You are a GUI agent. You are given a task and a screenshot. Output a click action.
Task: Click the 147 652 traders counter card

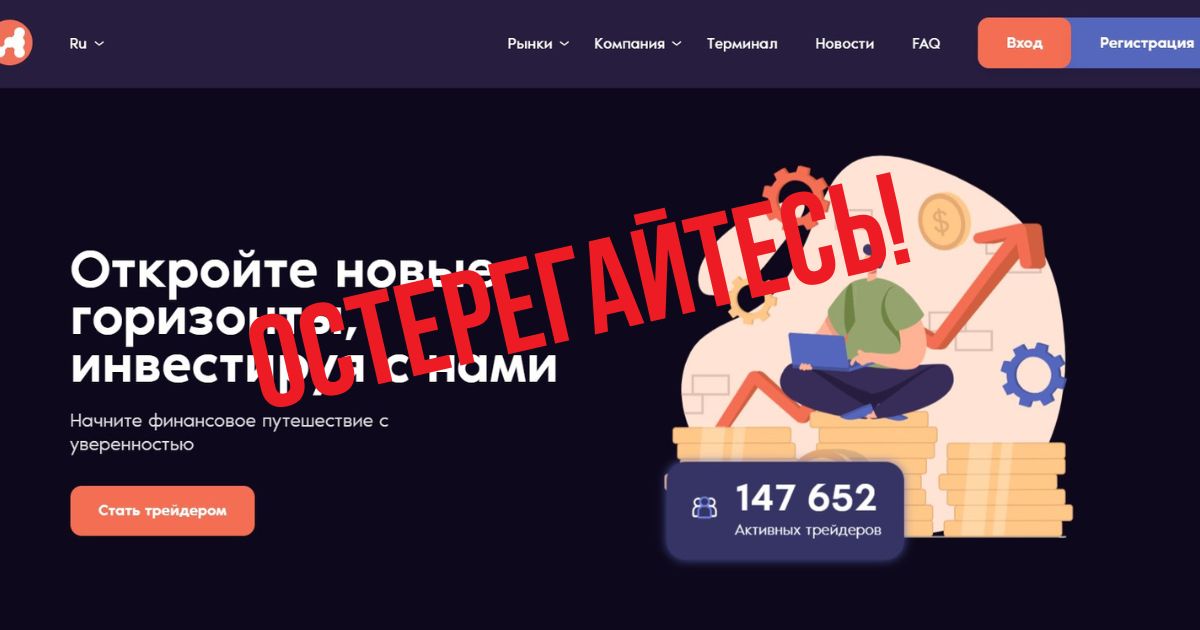point(785,510)
